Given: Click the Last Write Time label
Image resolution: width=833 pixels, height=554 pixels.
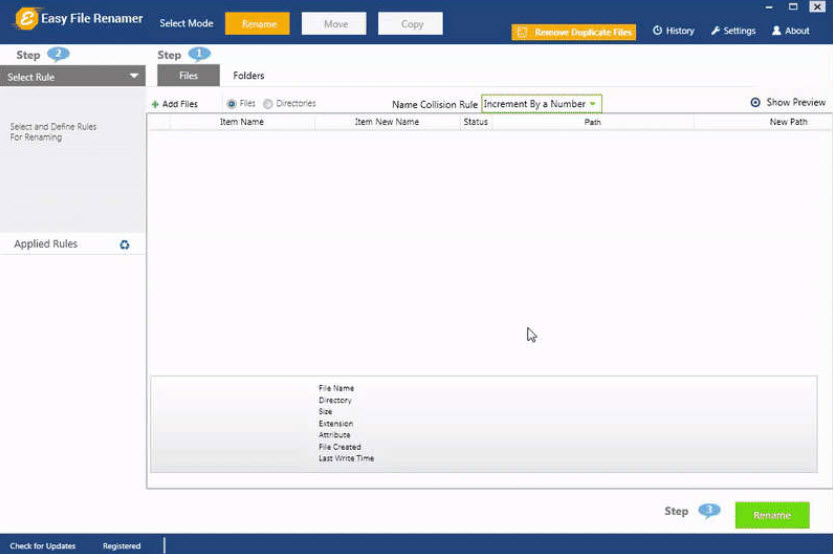Looking at the screenshot, I should tap(346, 458).
